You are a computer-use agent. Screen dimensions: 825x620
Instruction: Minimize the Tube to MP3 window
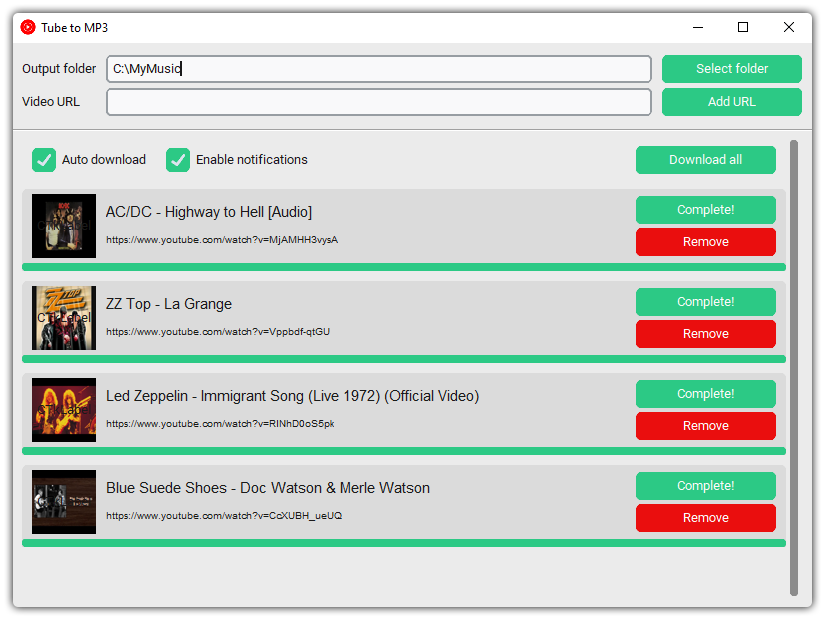click(698, 27)
